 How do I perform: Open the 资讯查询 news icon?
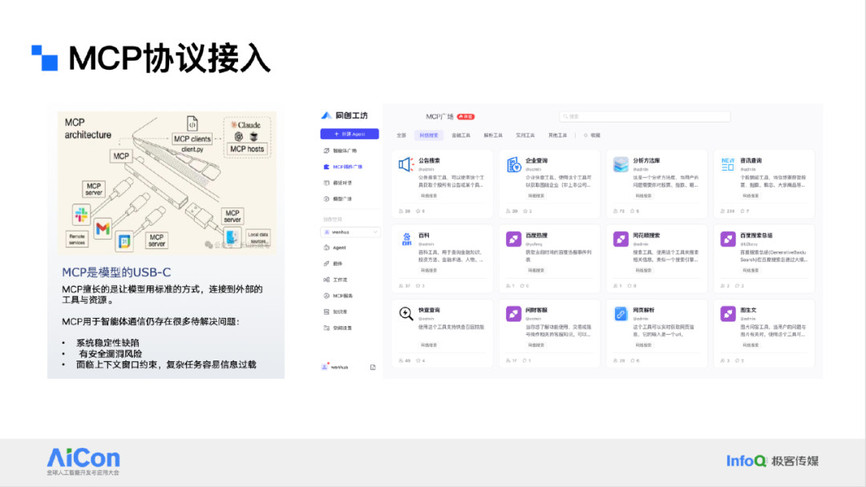[728, 165]
